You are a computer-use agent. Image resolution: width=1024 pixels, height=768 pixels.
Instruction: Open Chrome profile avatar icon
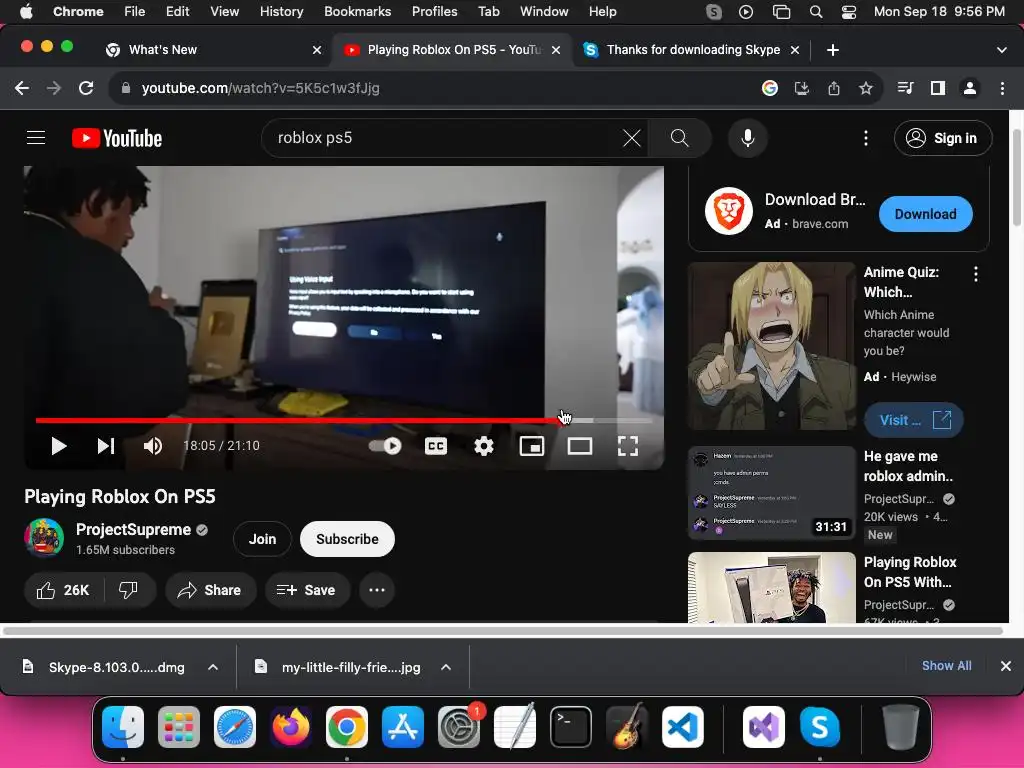(x=970, y=88)
